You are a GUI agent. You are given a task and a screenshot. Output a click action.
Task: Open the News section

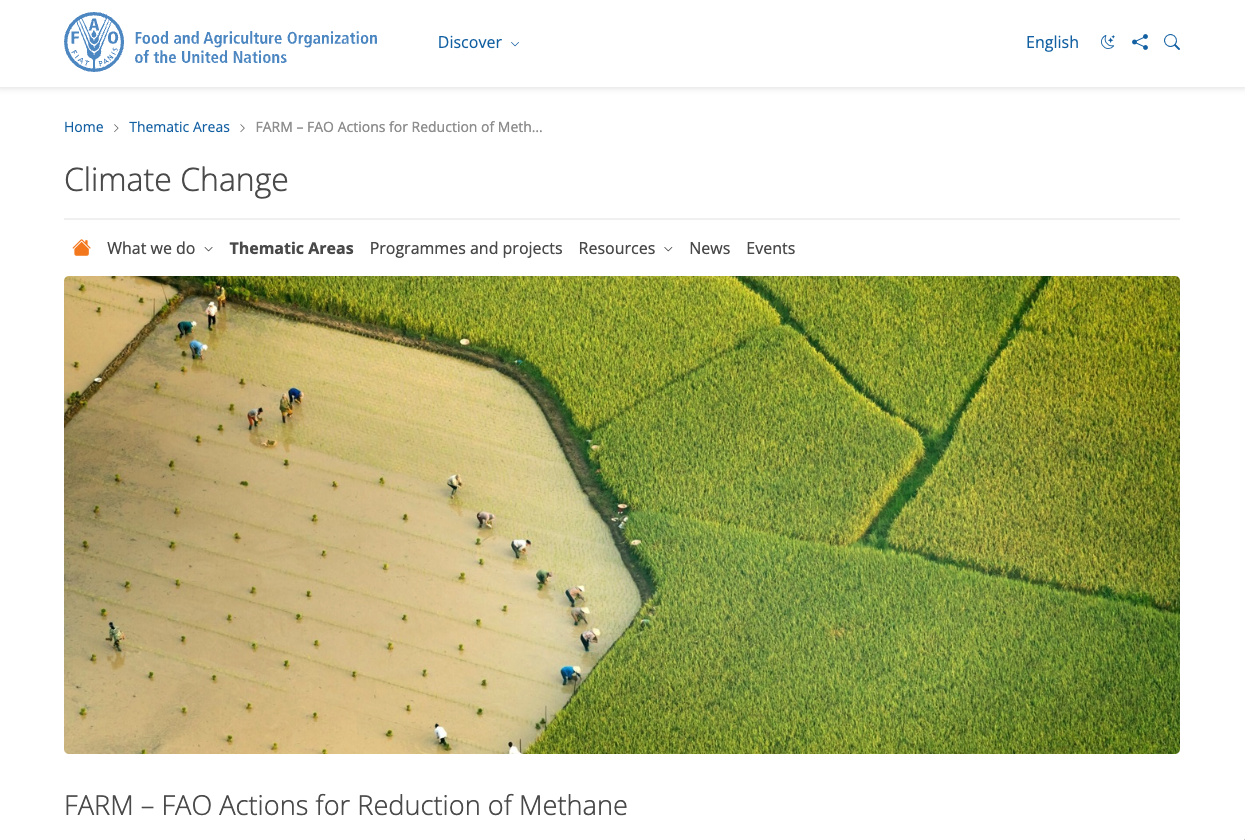(709, 248)
